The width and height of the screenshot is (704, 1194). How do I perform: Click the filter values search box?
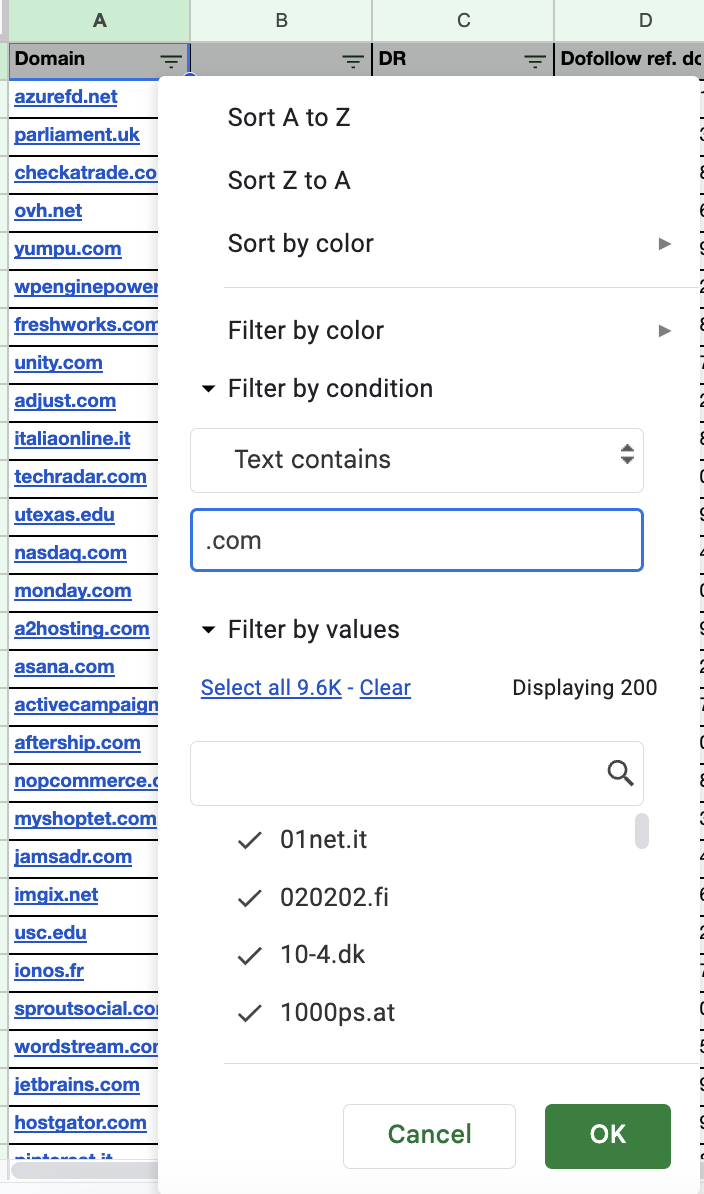tap(417, 773)
